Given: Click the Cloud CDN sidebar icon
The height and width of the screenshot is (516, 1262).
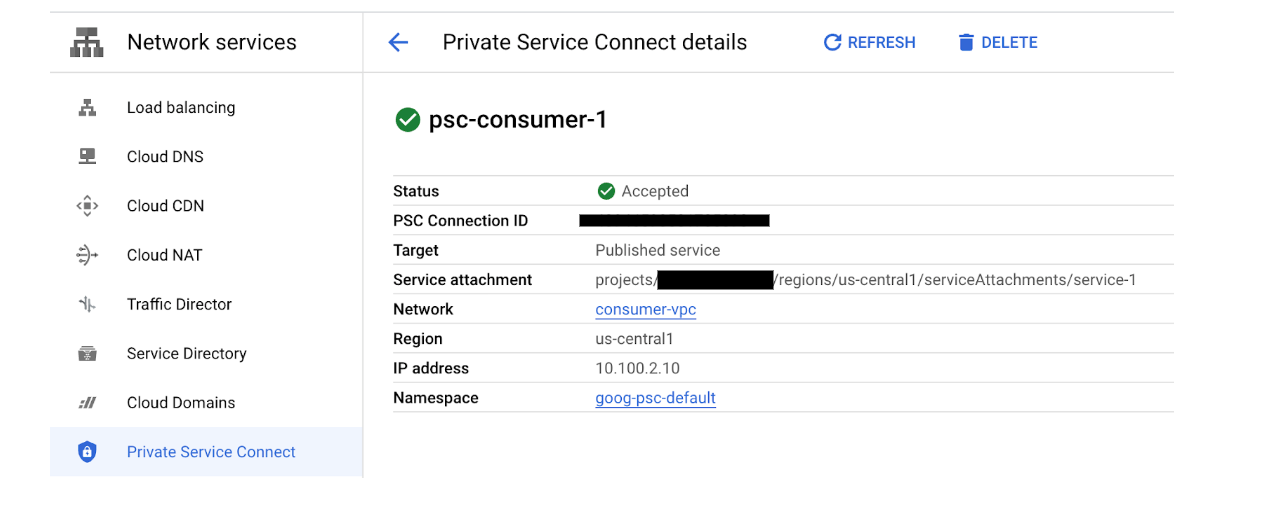Looking at the screenshot, I should [x=87, y=206].
